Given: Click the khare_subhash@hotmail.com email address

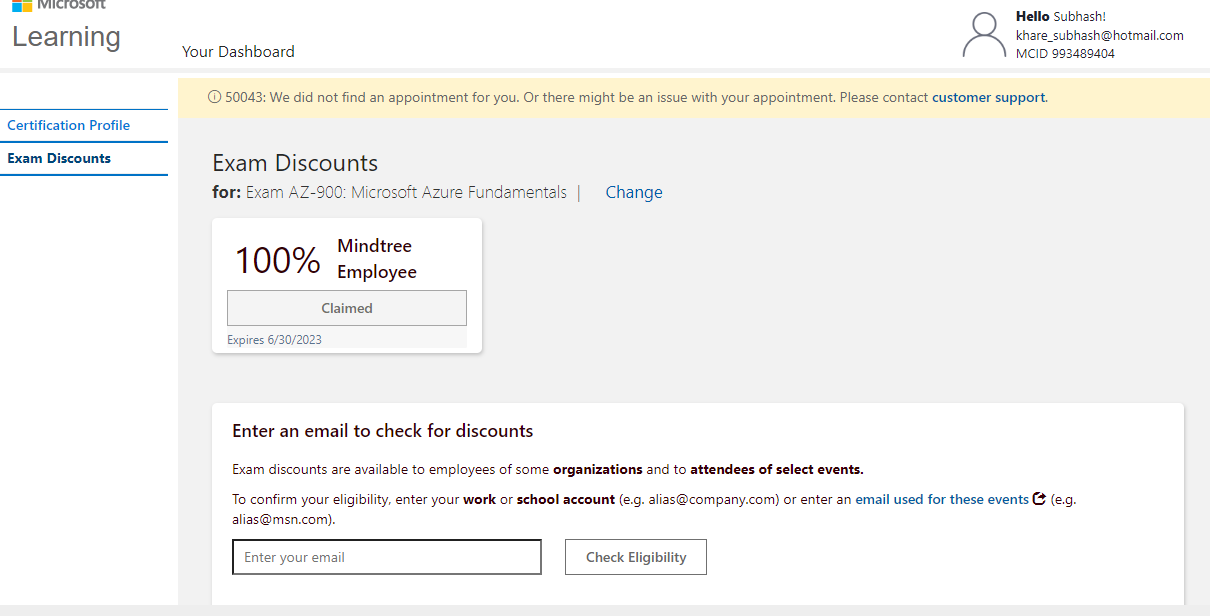Looking at the screenshot, I should click(1099, 36).
